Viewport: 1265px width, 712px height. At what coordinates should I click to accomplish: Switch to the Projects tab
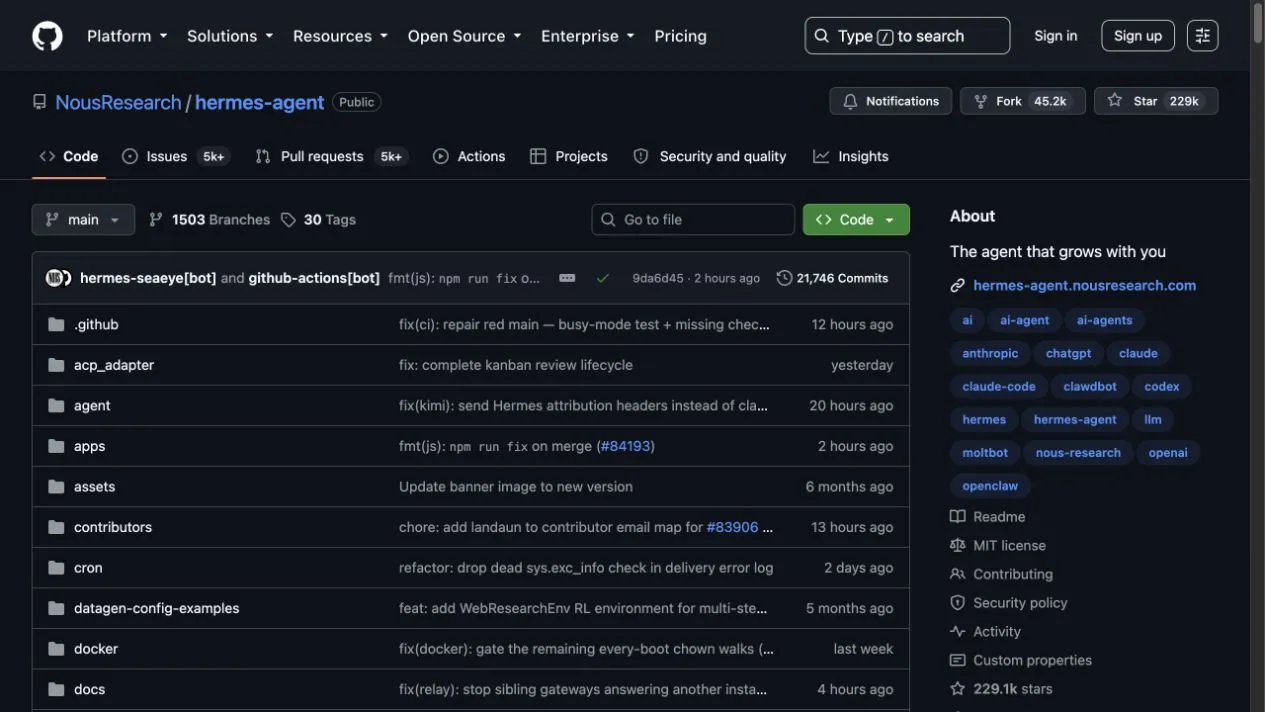569,157
